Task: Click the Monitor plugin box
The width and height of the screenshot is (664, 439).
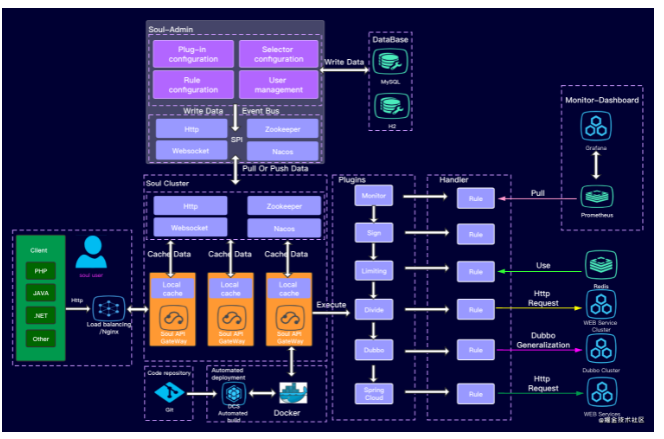Action: click(374, 196)
